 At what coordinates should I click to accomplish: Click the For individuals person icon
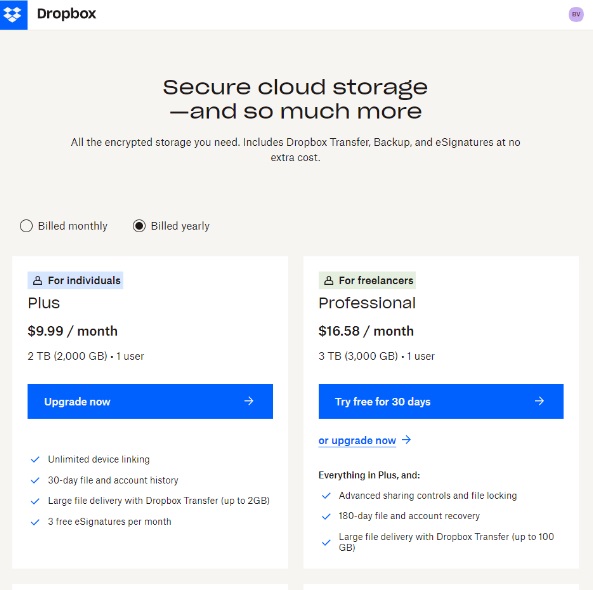(x=37, y=281)
